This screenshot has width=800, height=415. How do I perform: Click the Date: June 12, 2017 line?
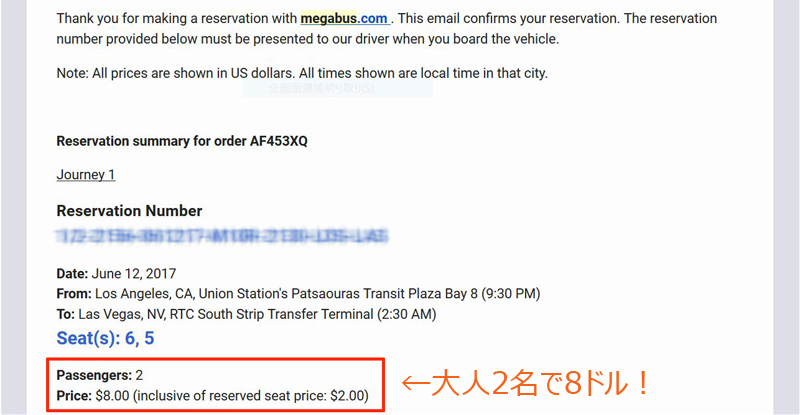coord(116,274)
